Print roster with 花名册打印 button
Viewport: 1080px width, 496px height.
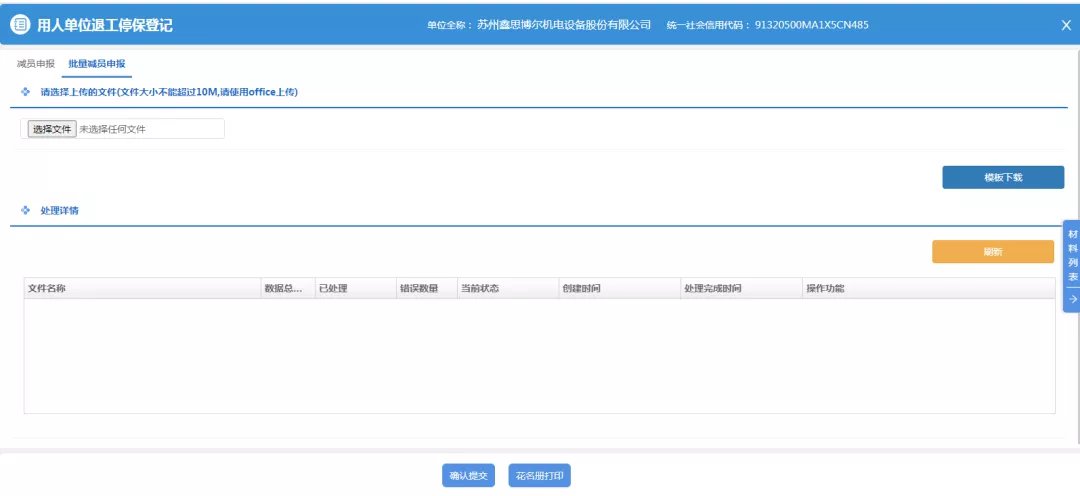539,476
